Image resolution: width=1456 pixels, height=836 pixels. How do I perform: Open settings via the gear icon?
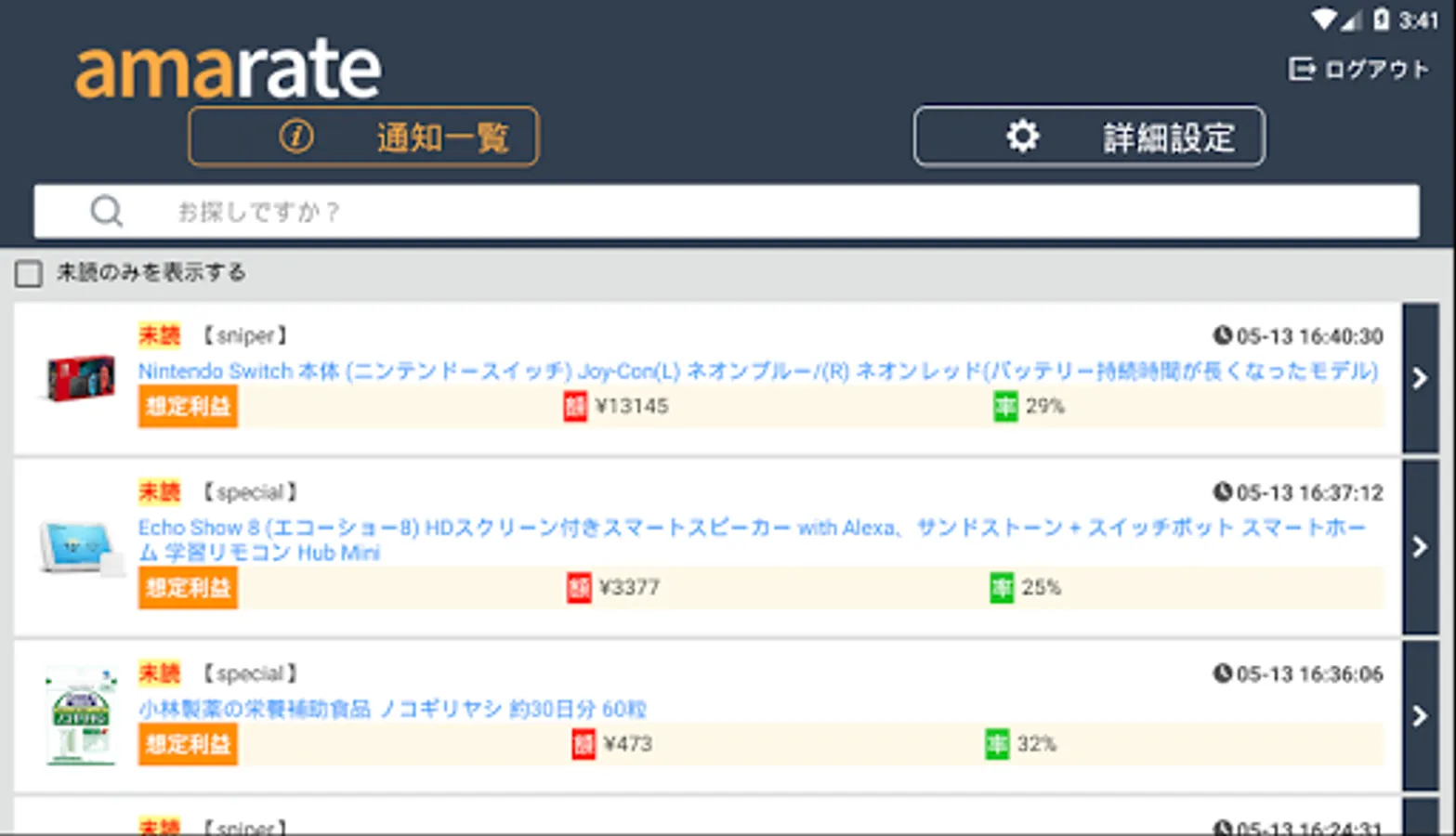pyautogui.click(x=1022, y=136)
